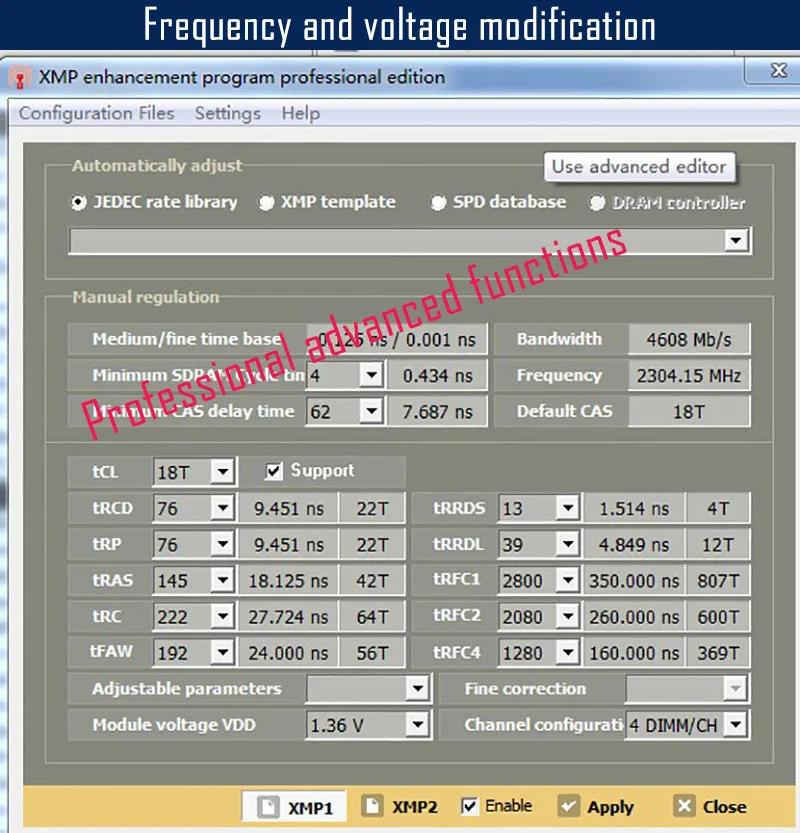This screenshot has width=800, height=833.
Task: Click the tRRDS 1.514 ns value
Action: tap(634, 508)
